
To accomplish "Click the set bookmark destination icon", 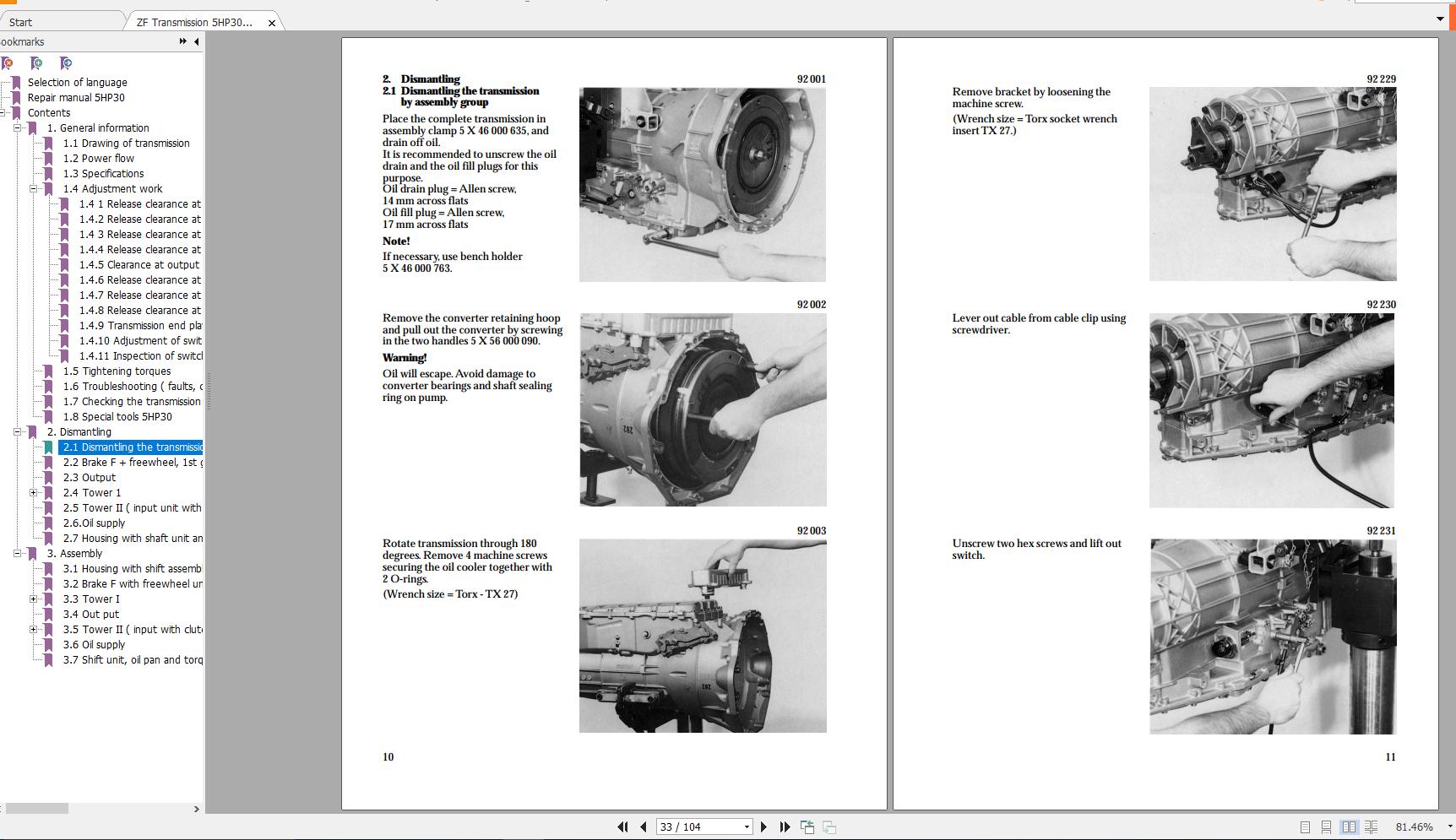I will 66,63.
